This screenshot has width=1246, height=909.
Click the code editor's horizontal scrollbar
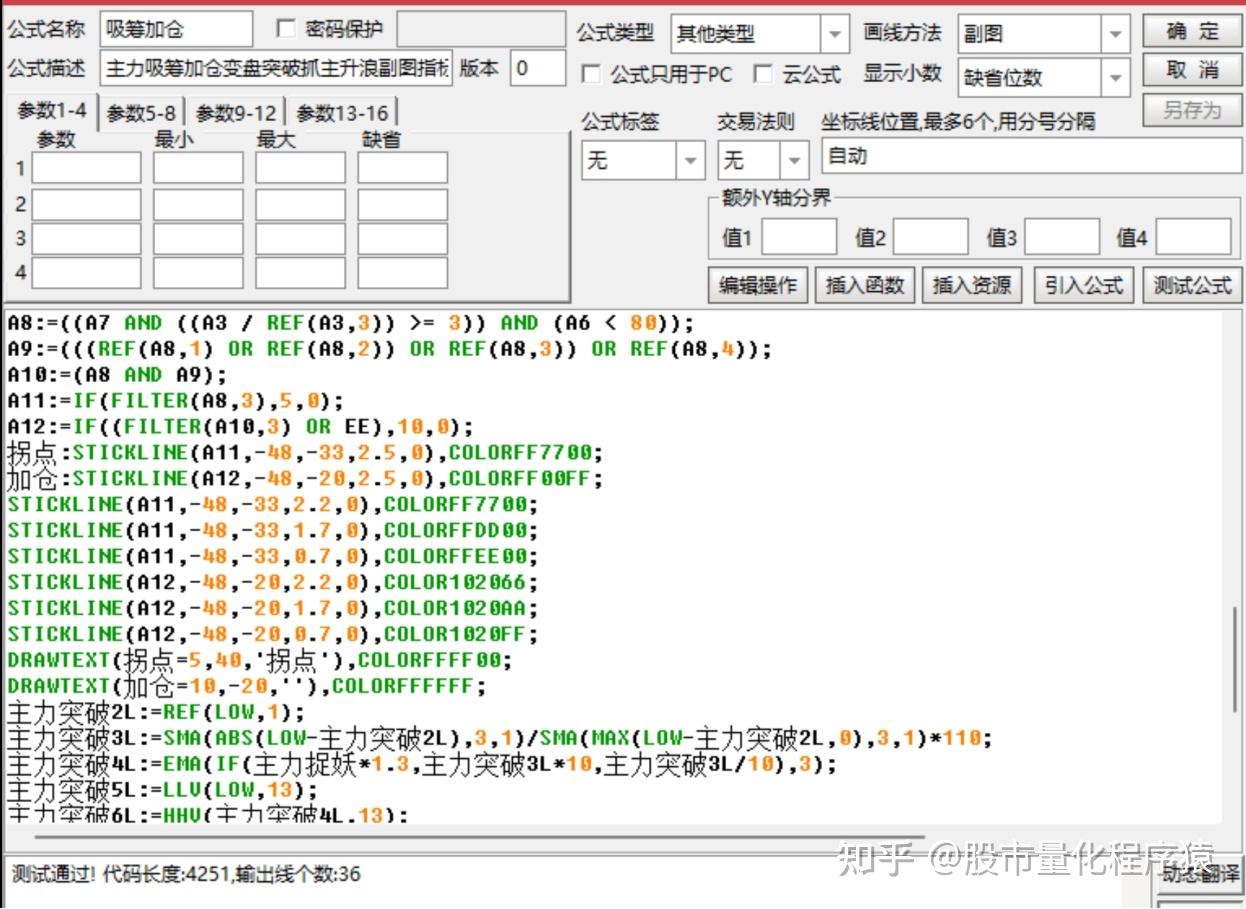coord(478,835)
